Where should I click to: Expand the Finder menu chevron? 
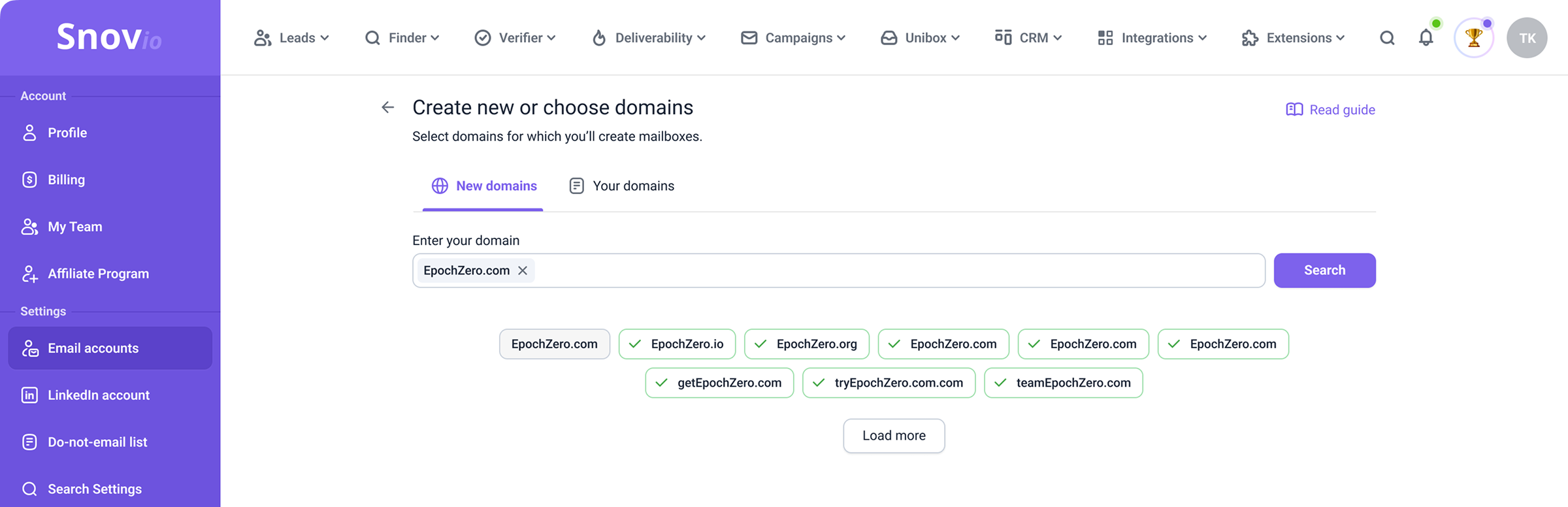tap(435, 38)
